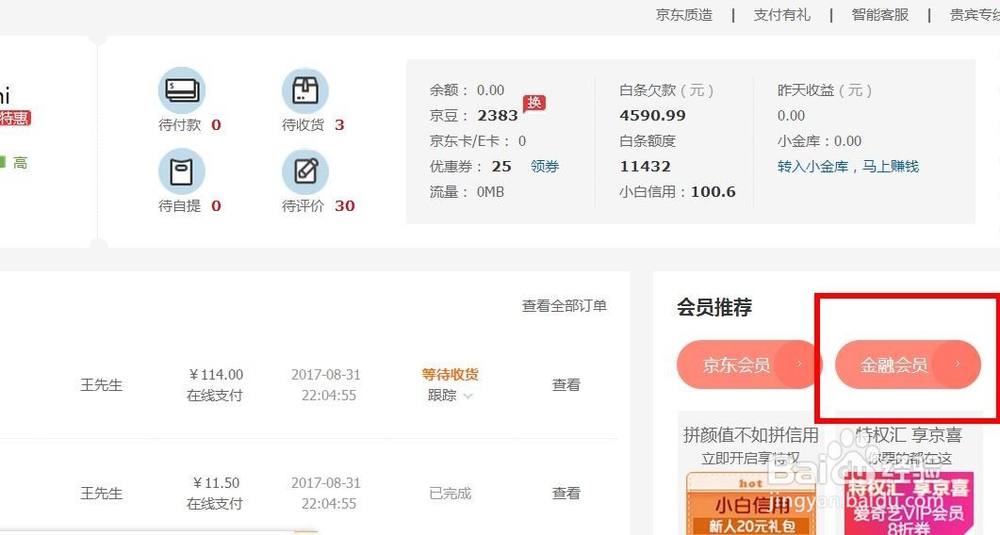
Task: Click the 待自提 count 0
Action: tap(216, 206)
